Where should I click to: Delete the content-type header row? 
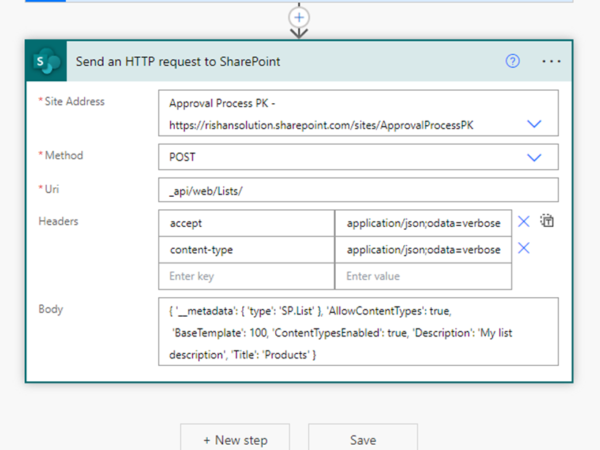(523, 248)
